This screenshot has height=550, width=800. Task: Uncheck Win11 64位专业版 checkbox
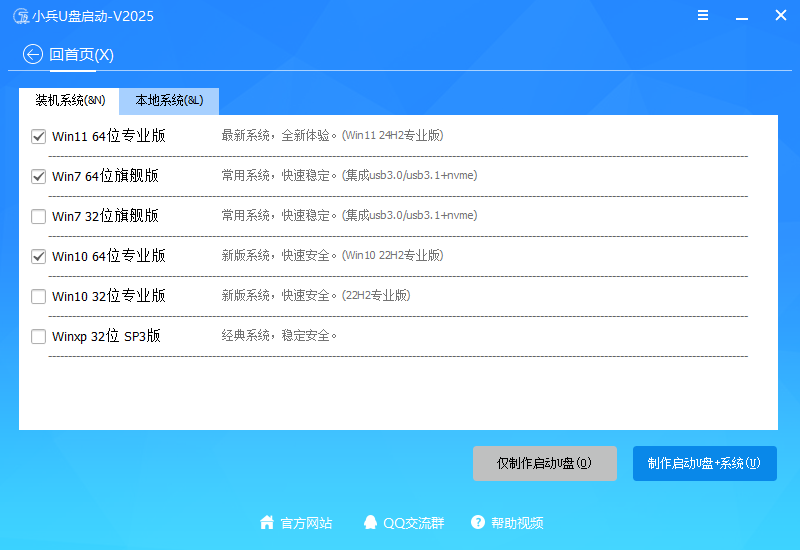coord(38,136)
